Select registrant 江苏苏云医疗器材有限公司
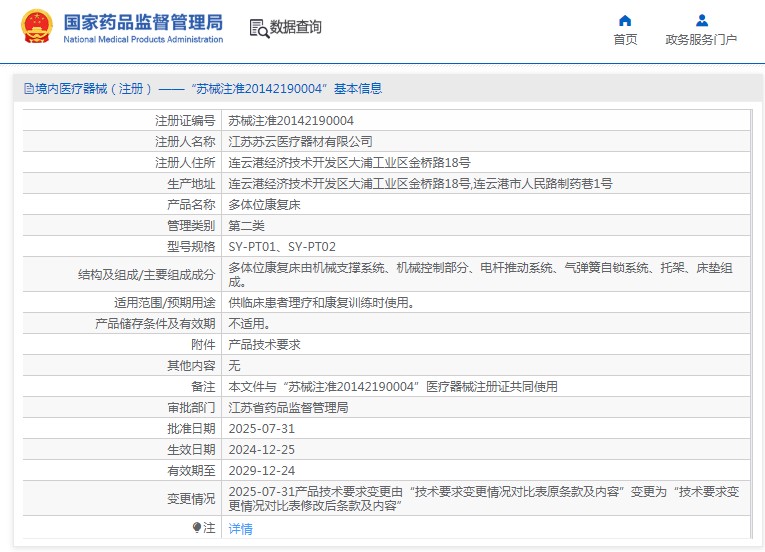The image size is (765, 552). 300,142
